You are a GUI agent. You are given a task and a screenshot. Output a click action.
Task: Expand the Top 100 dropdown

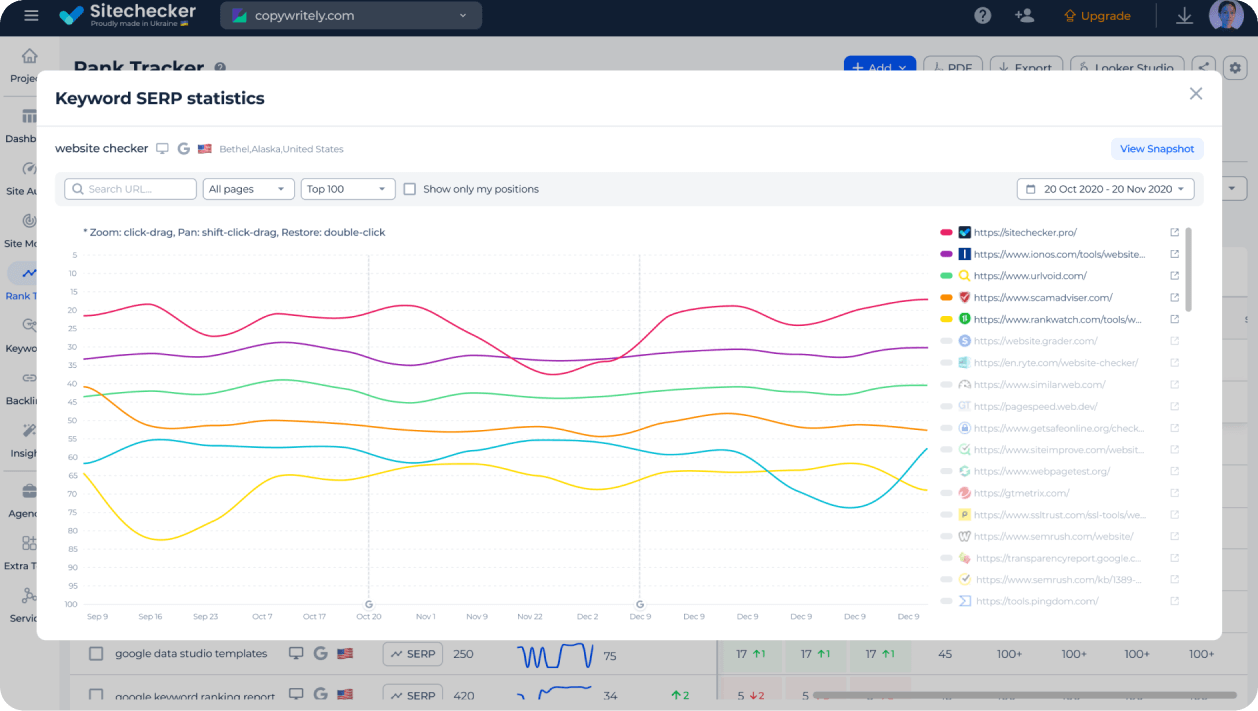tap(348, 189)
